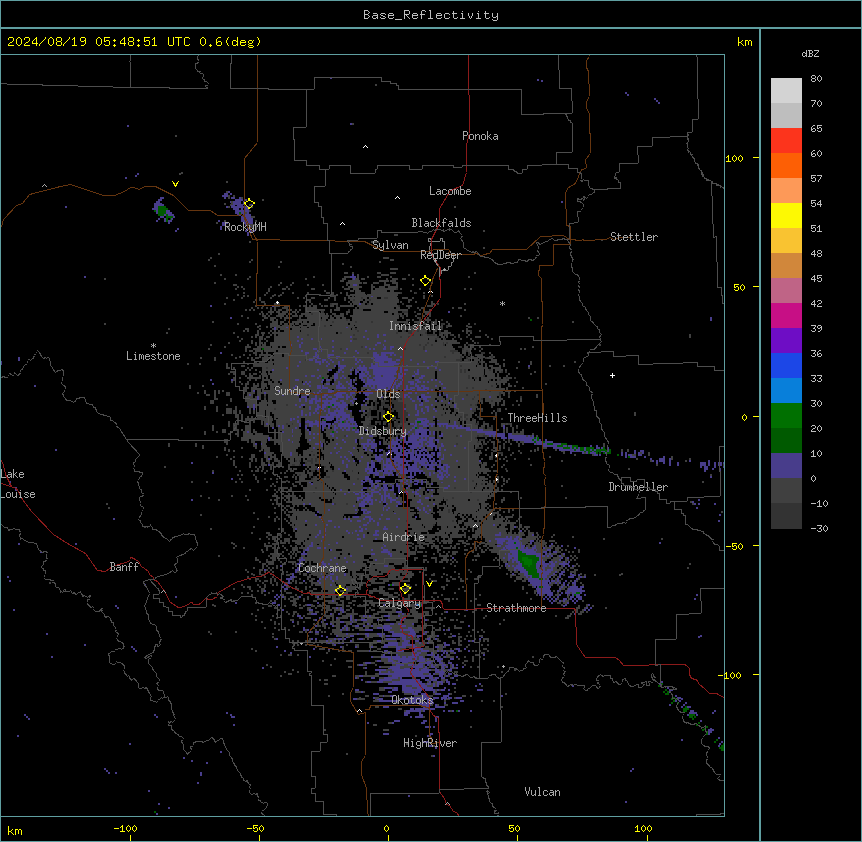Click the Sundre town label
The image size is (862, 842).
click(292, 391)
